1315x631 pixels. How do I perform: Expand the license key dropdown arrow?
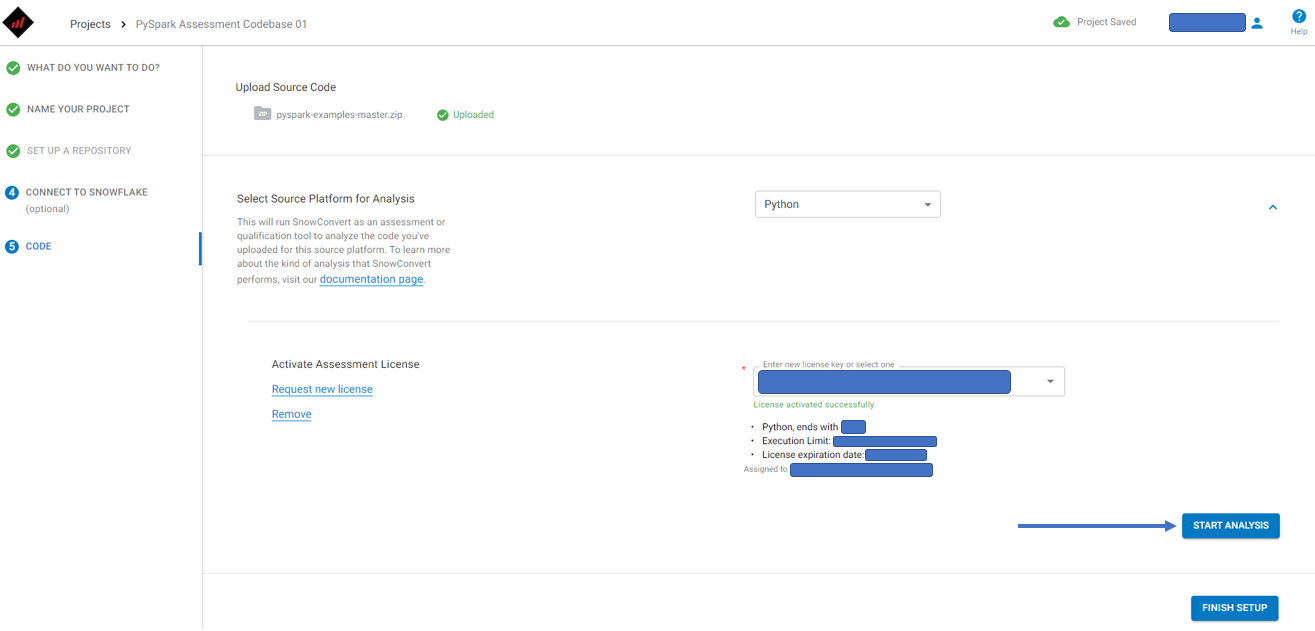pos(1050,381)
